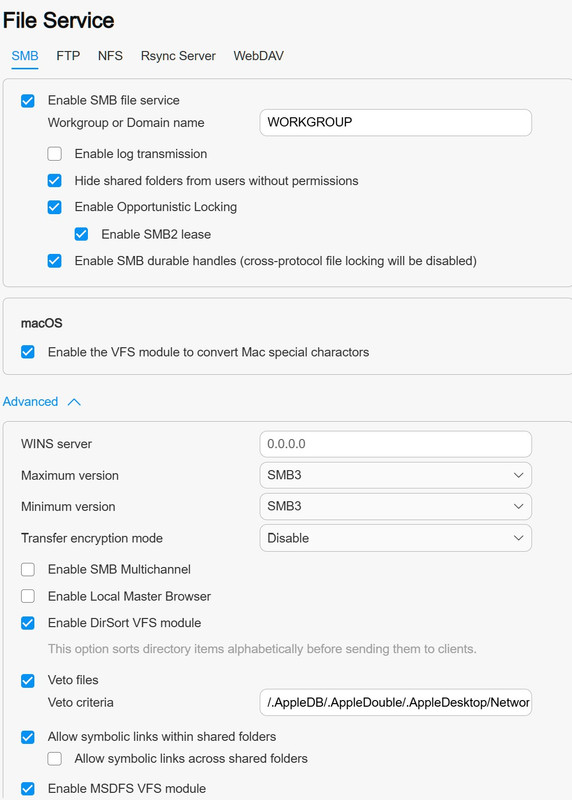Switch to the FTP tab
The image size is (572, 800).
pyautogui.click(x=68, y=56)
